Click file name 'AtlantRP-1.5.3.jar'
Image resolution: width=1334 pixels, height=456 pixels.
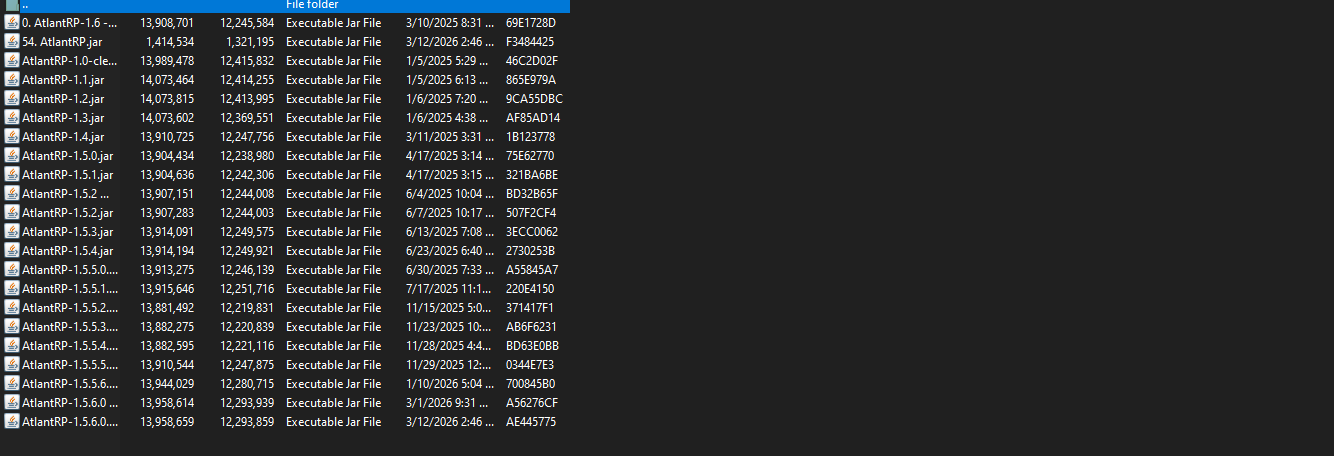(x=67, y=231)
